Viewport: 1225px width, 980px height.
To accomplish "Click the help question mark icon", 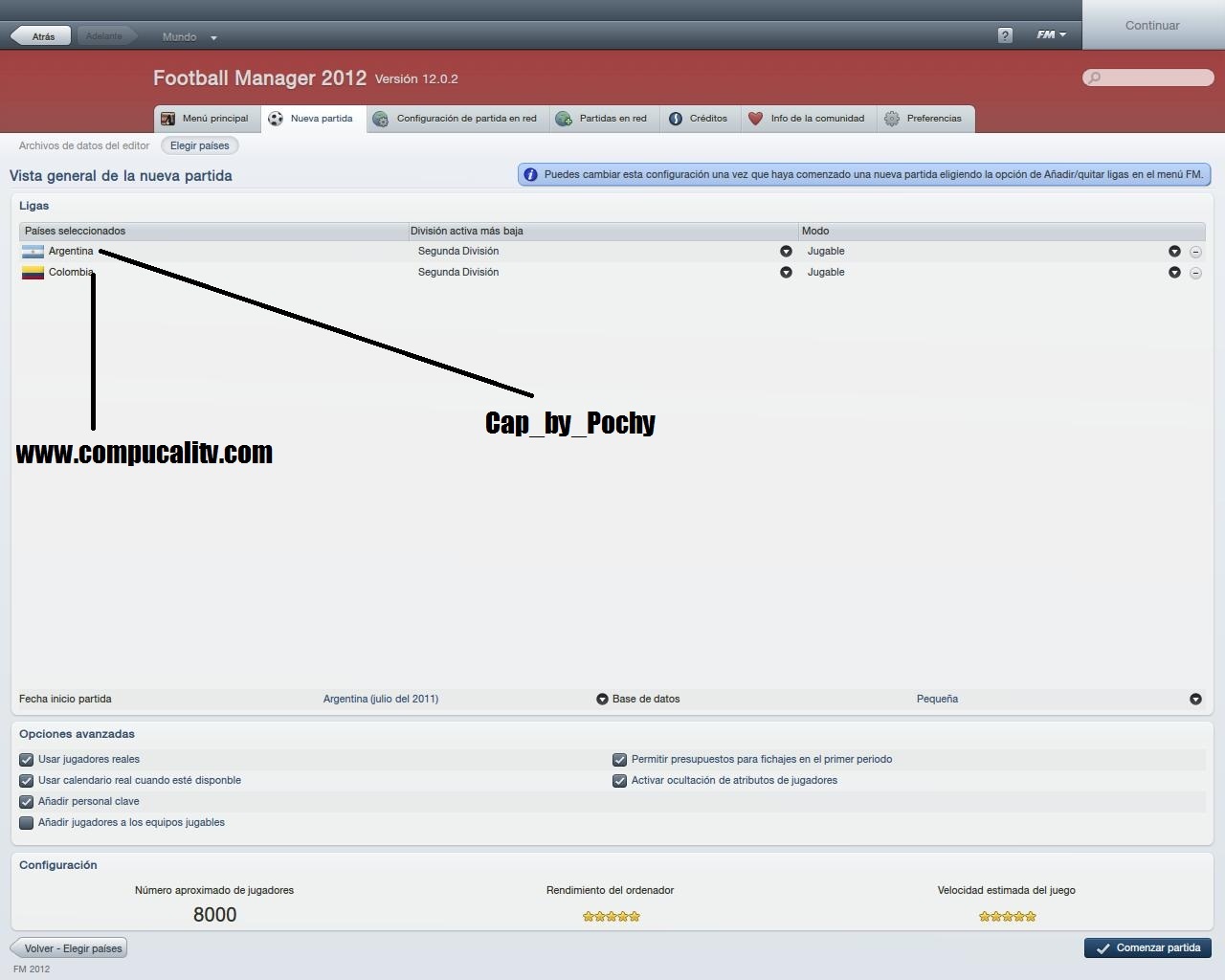I will pyautogui.click(x=1004, y=34).
